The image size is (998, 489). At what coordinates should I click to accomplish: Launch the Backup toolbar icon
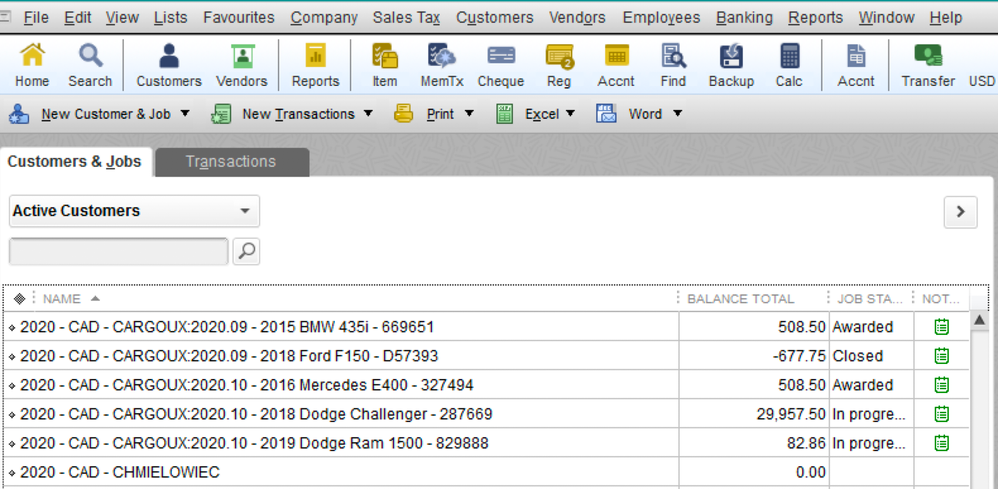[731, 65]
